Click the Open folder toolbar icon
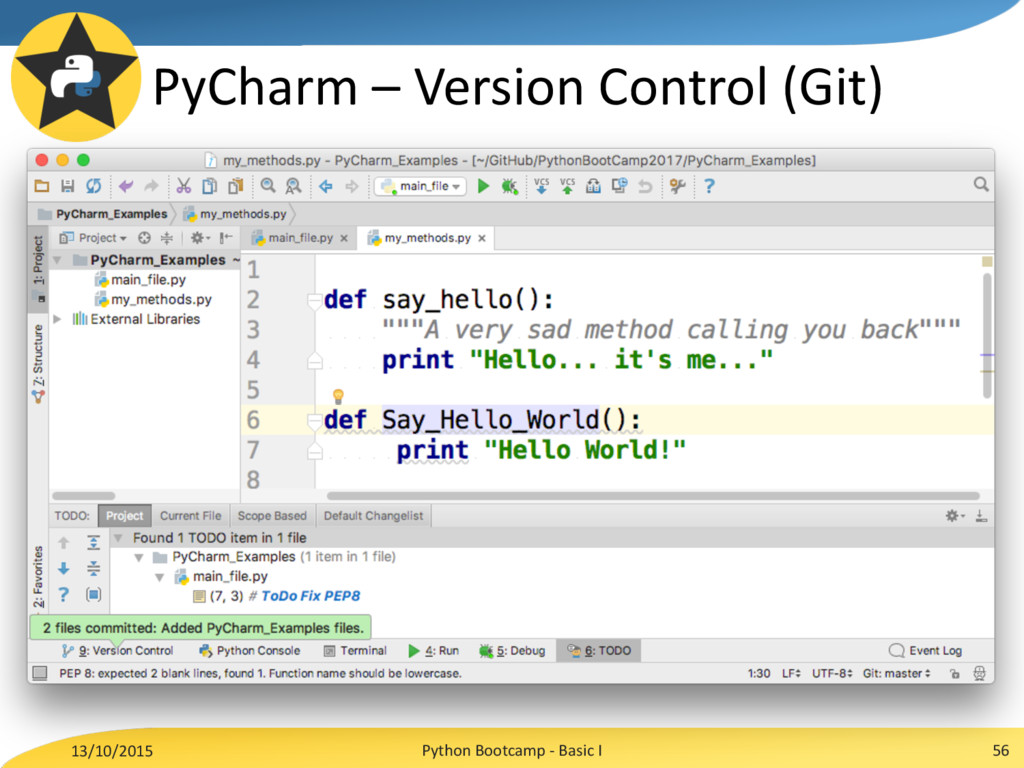Viewport: 1024px width, 768px height. pos(42,186)
